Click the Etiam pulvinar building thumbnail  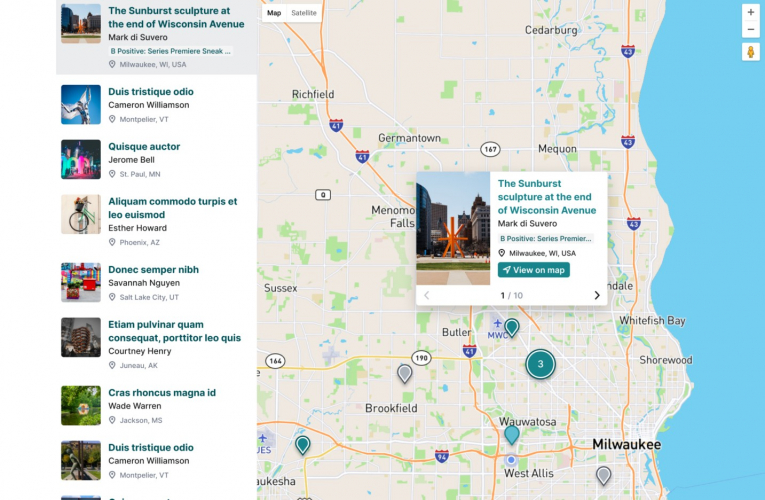(x=81, y=337)
